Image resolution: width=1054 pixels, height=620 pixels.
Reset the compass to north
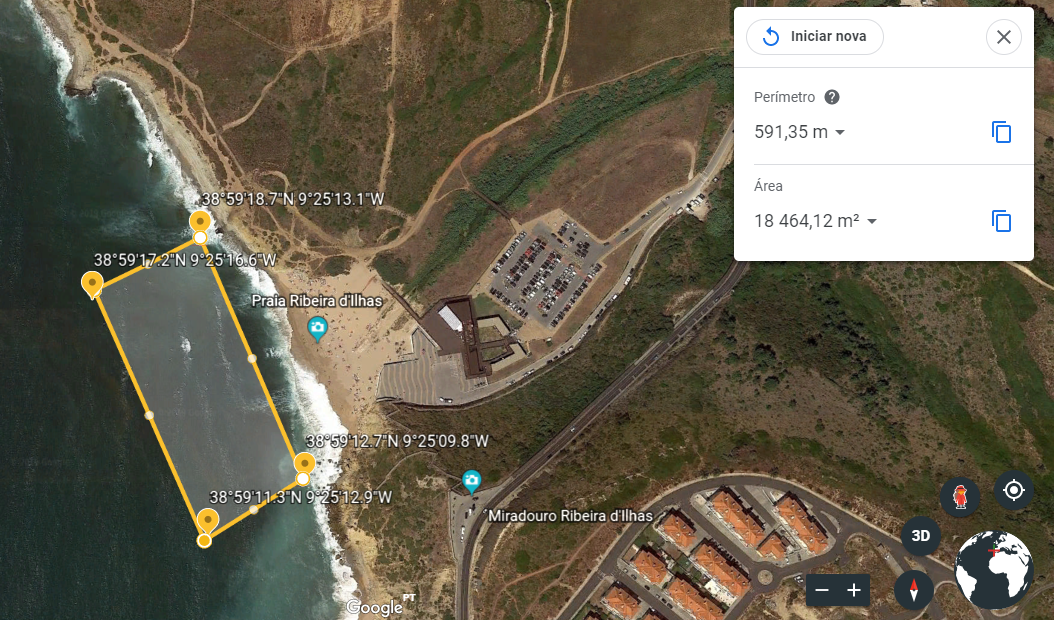(x=914, y=590)
